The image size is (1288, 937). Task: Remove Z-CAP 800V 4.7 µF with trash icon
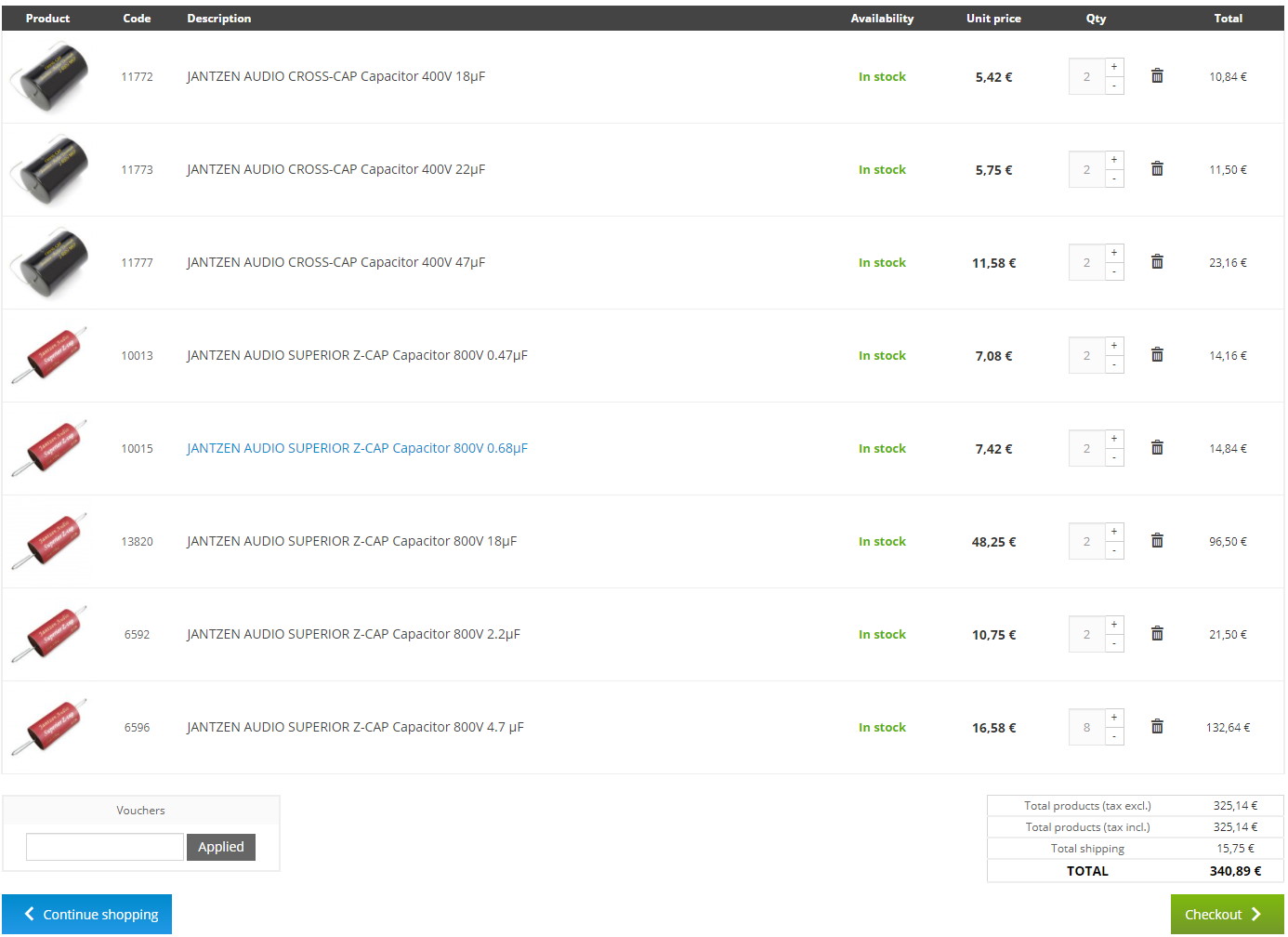[x=1157, y=727]
